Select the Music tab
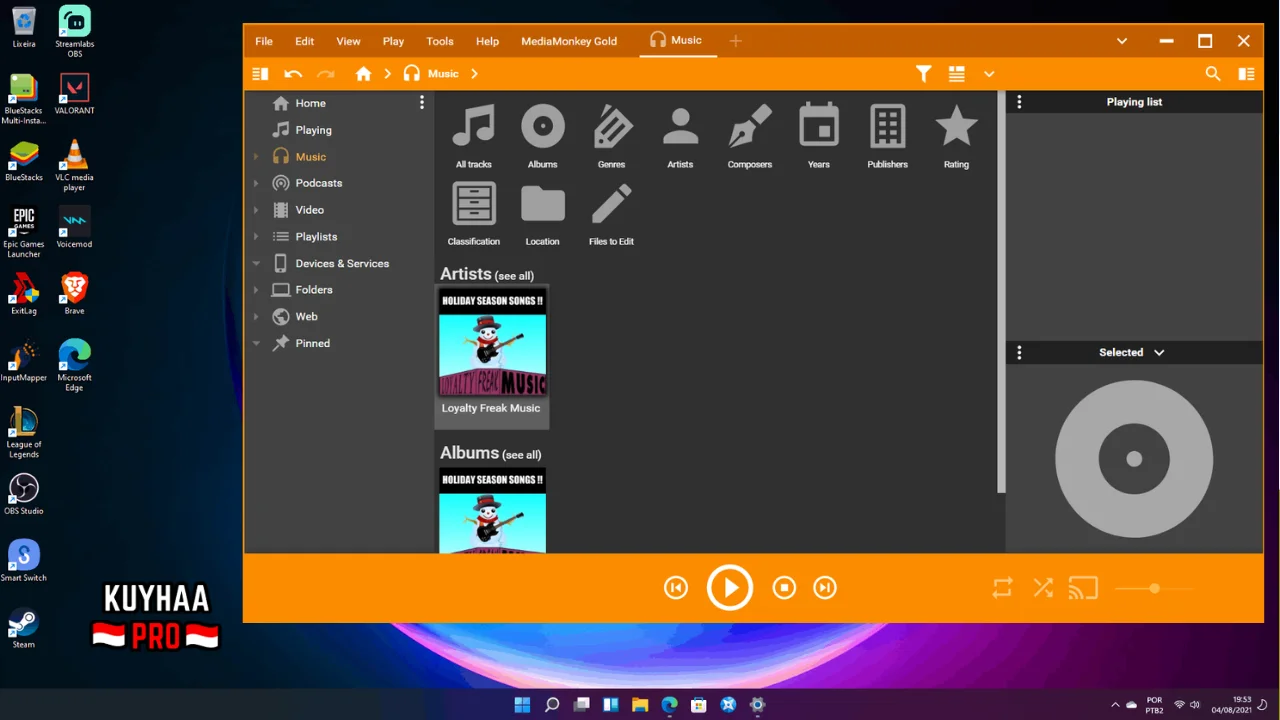This screenshot has height=720, width=1280. pyautogui.click(x=676, y=40)
